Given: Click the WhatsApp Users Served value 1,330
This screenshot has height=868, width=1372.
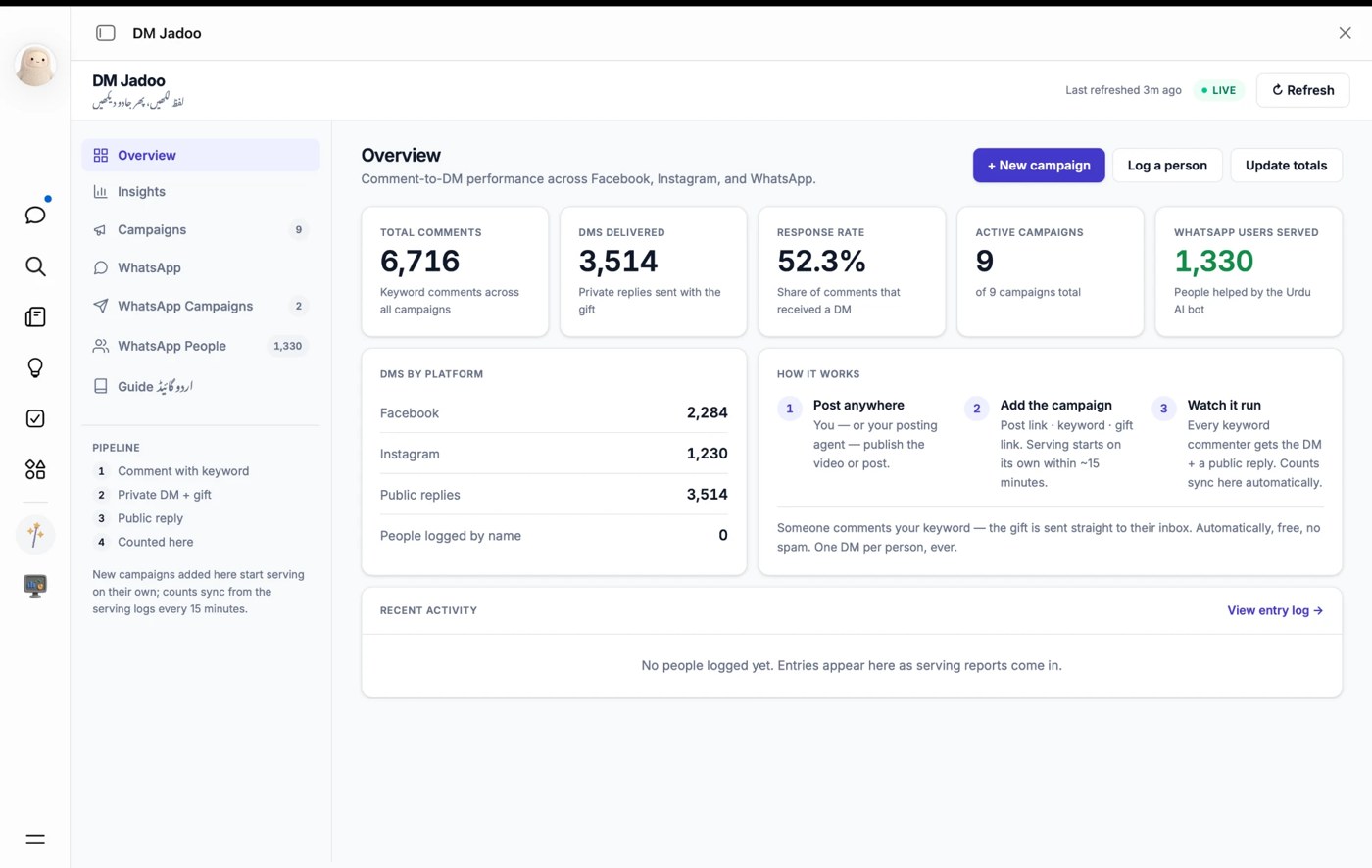Looking at the screenshot, I should (1213, 262).
